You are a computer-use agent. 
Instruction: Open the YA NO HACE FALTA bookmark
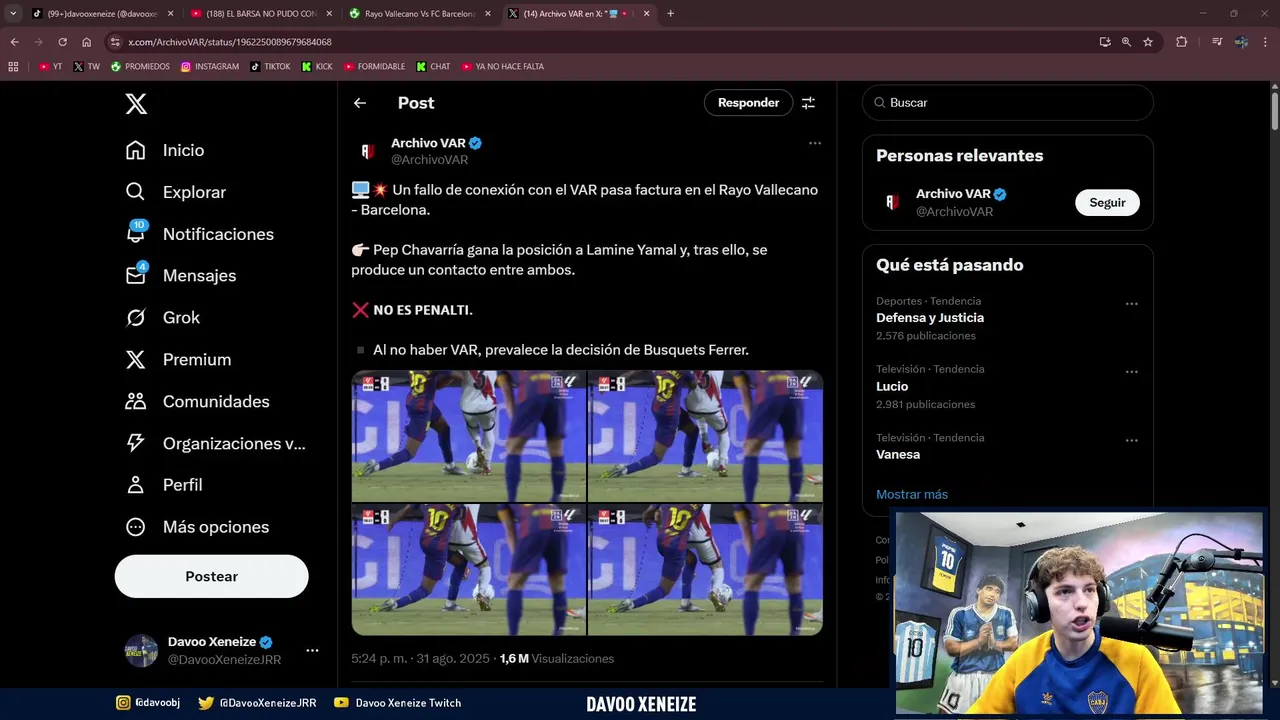coord(502,67)
